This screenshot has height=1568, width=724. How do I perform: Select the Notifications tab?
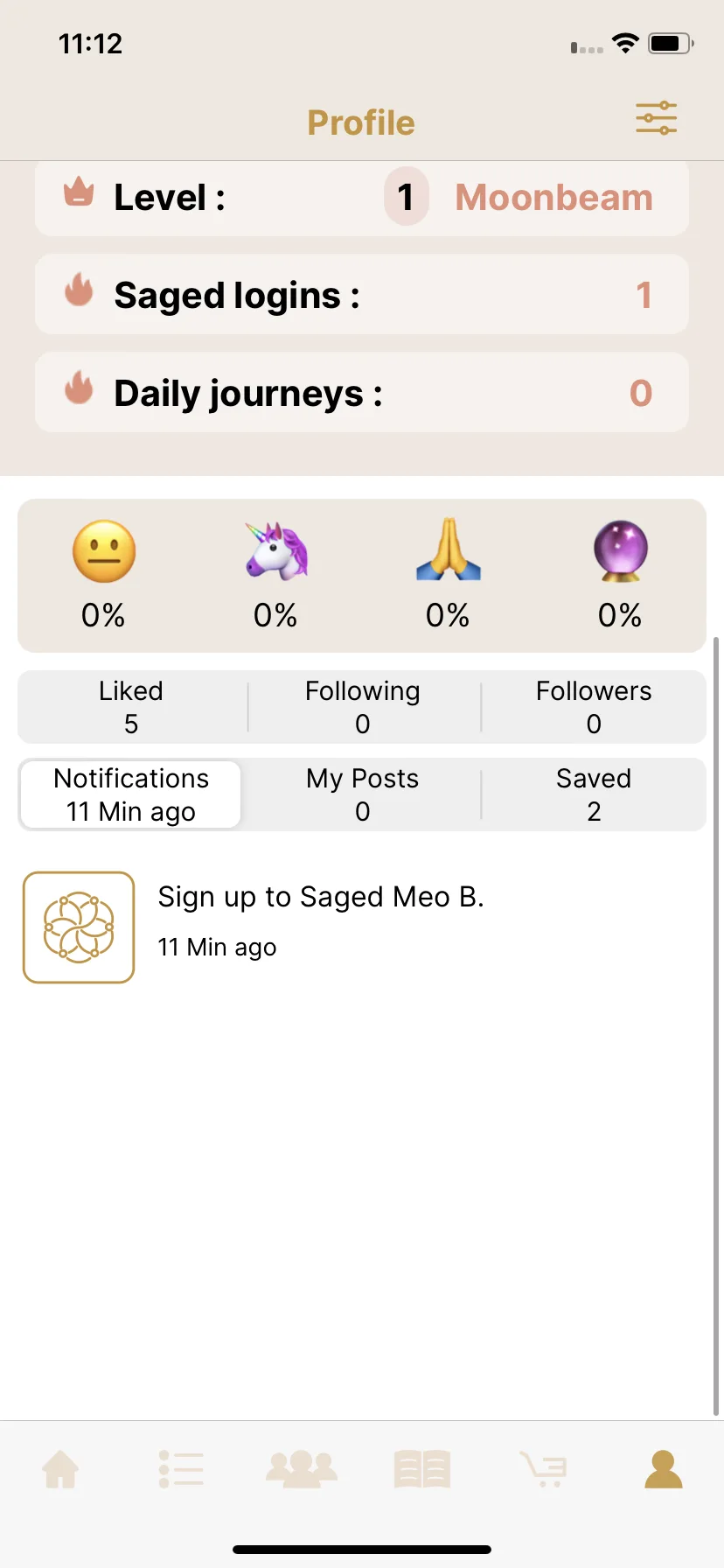131,794
